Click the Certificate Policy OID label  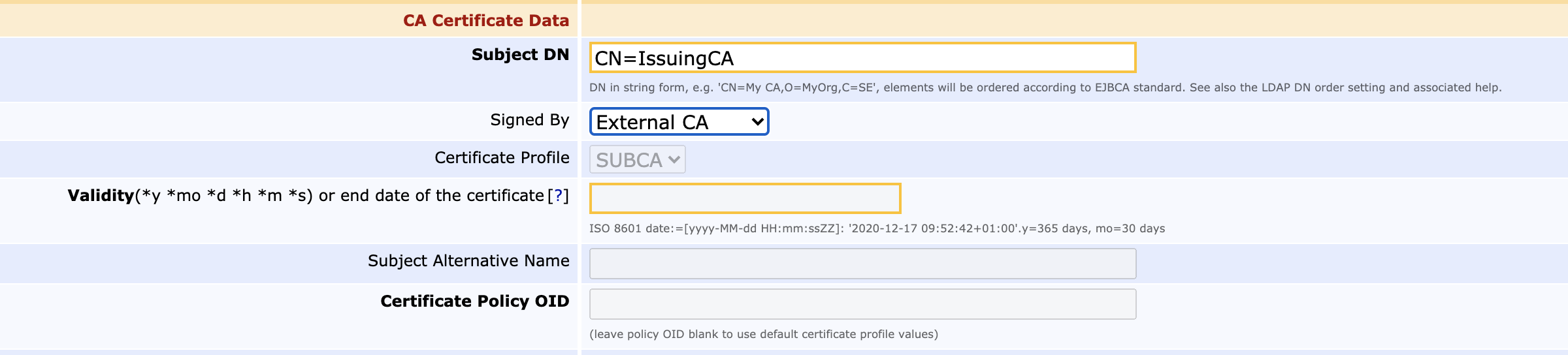474,301
